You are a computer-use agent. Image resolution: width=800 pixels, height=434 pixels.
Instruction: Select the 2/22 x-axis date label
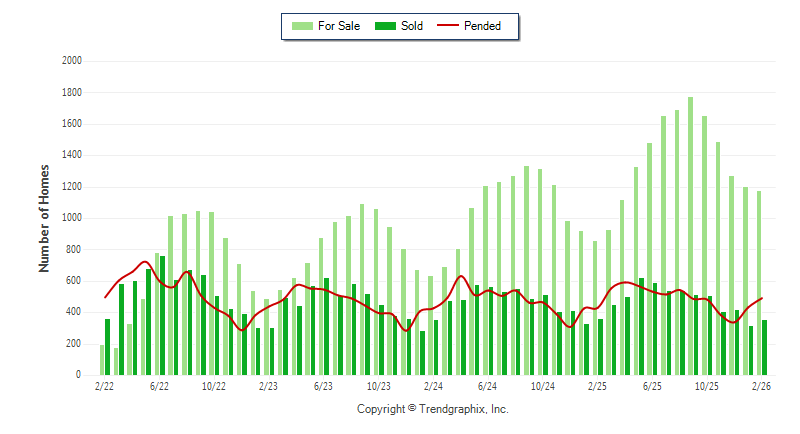click(104, 385)
